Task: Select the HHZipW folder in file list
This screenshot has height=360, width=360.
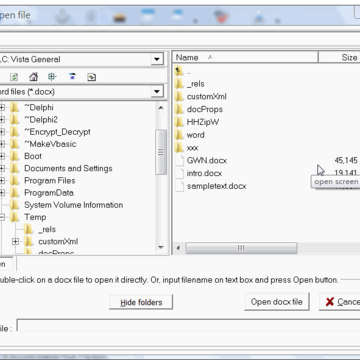Action: click(x=203, y=122)
